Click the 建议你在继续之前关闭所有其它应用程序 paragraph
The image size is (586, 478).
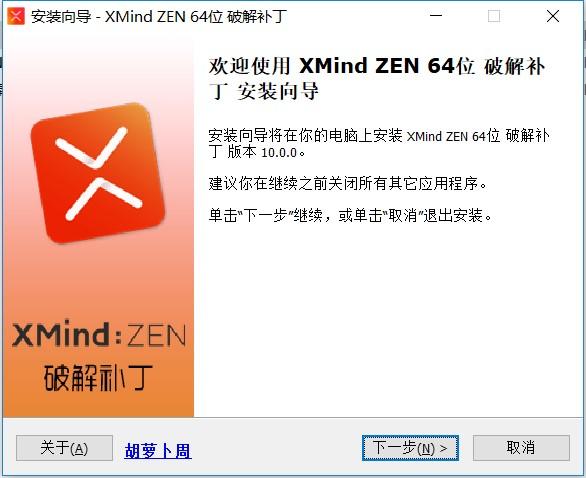(x=348, y=184)
